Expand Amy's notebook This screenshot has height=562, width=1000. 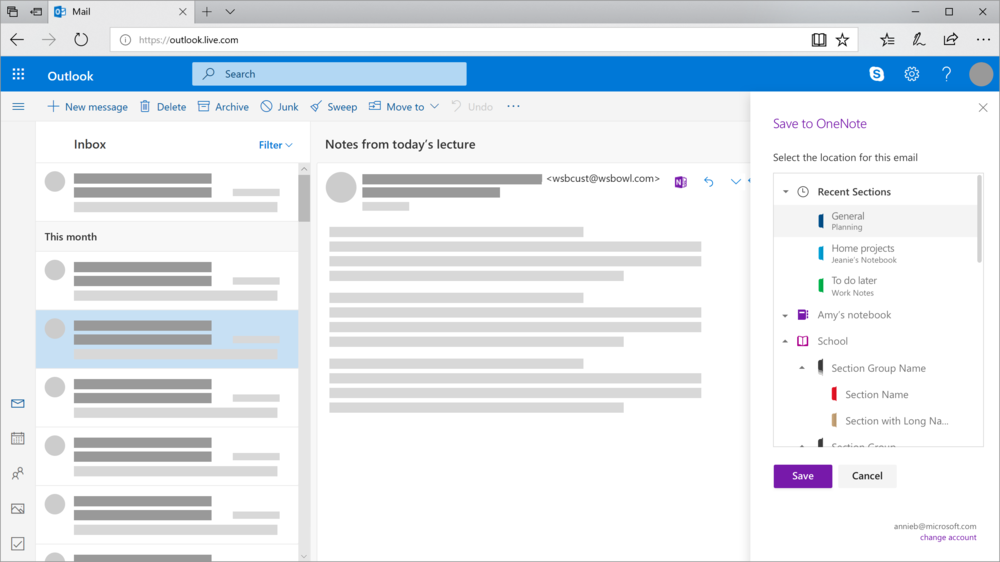[x=785, y=315]
